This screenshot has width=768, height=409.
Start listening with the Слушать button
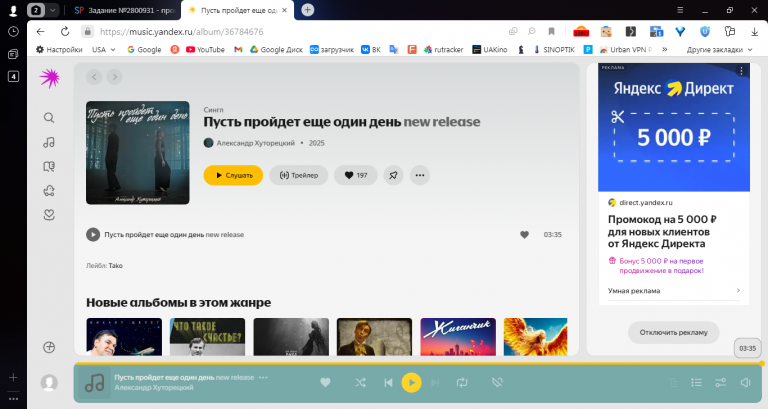pyautogui.click(x=233, y=175)
